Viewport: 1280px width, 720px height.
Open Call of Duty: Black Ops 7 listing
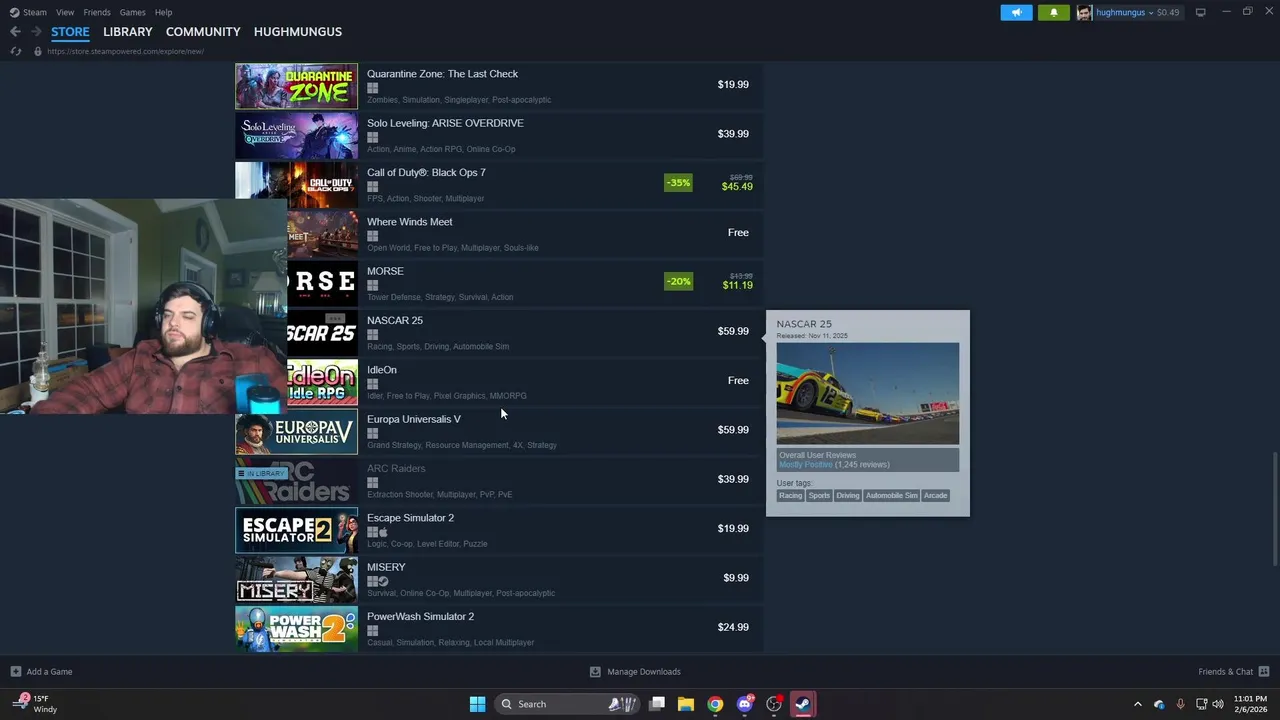[x=499, y=183]
